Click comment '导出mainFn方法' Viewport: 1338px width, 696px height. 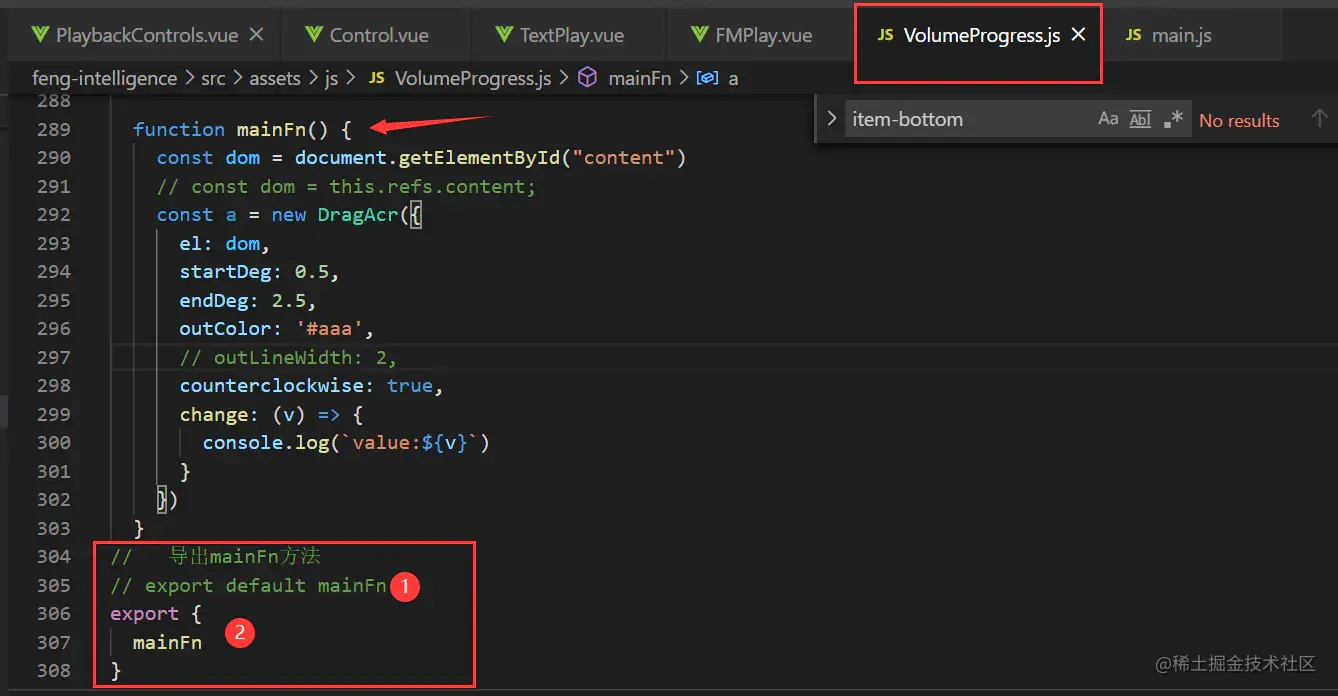(x=245, y=556)
